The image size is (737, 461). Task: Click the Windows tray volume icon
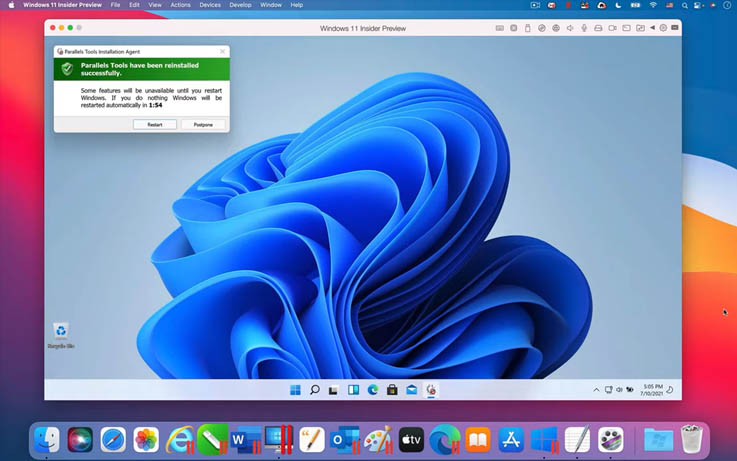(x=619, y=390)
